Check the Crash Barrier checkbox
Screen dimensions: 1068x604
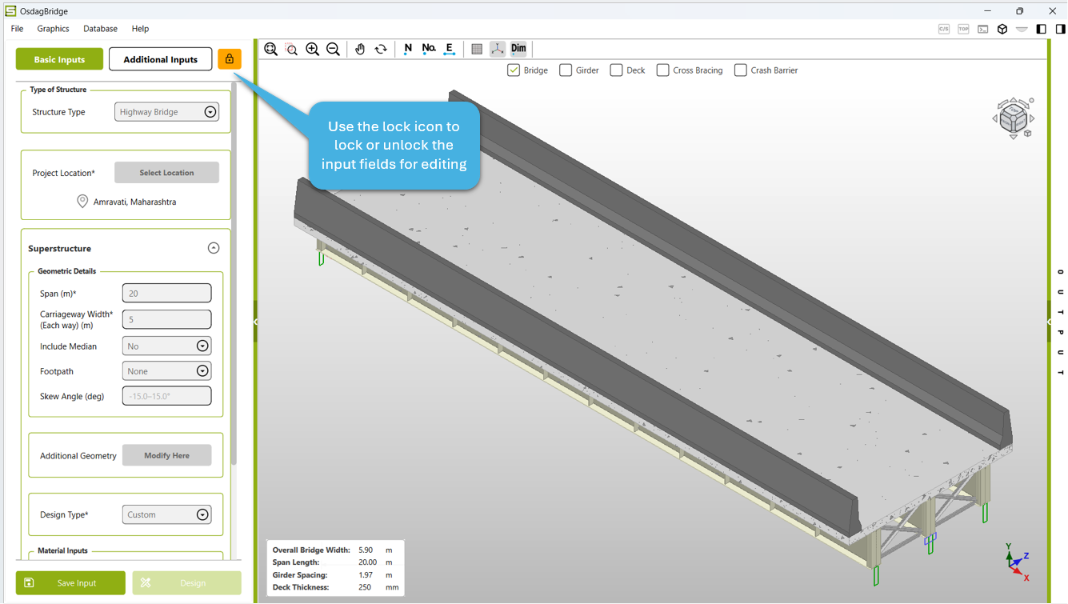coord(740,70)
